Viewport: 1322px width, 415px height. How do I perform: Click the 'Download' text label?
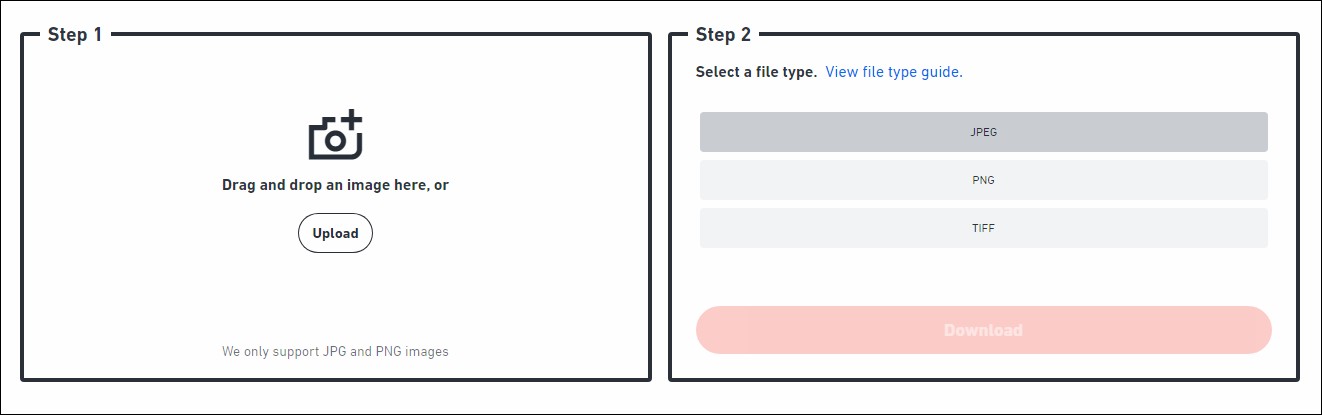point(983,330)
